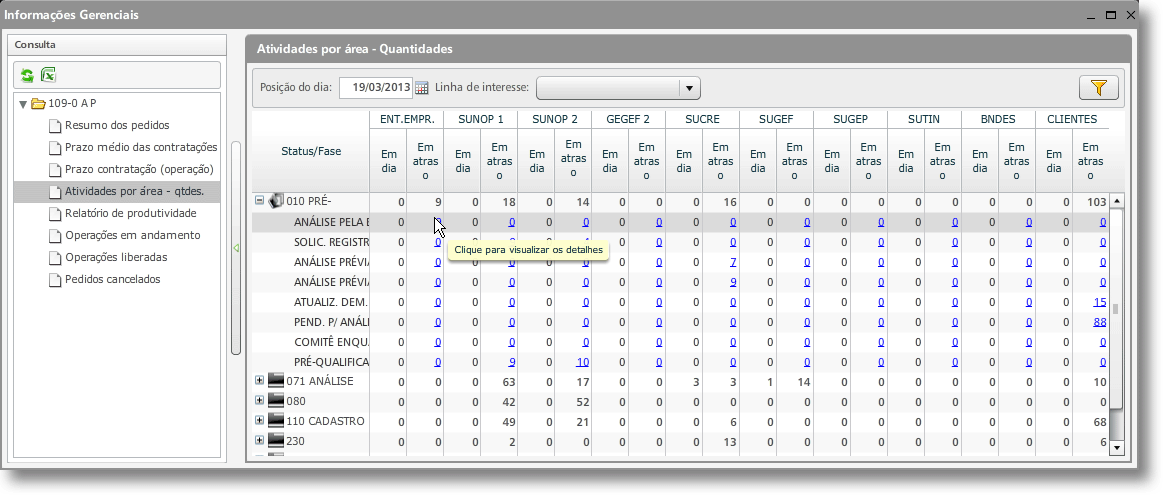Click the SUNOP 1 column header
The width and height of the screenshot is (1163, 495).
pos(481,119)
